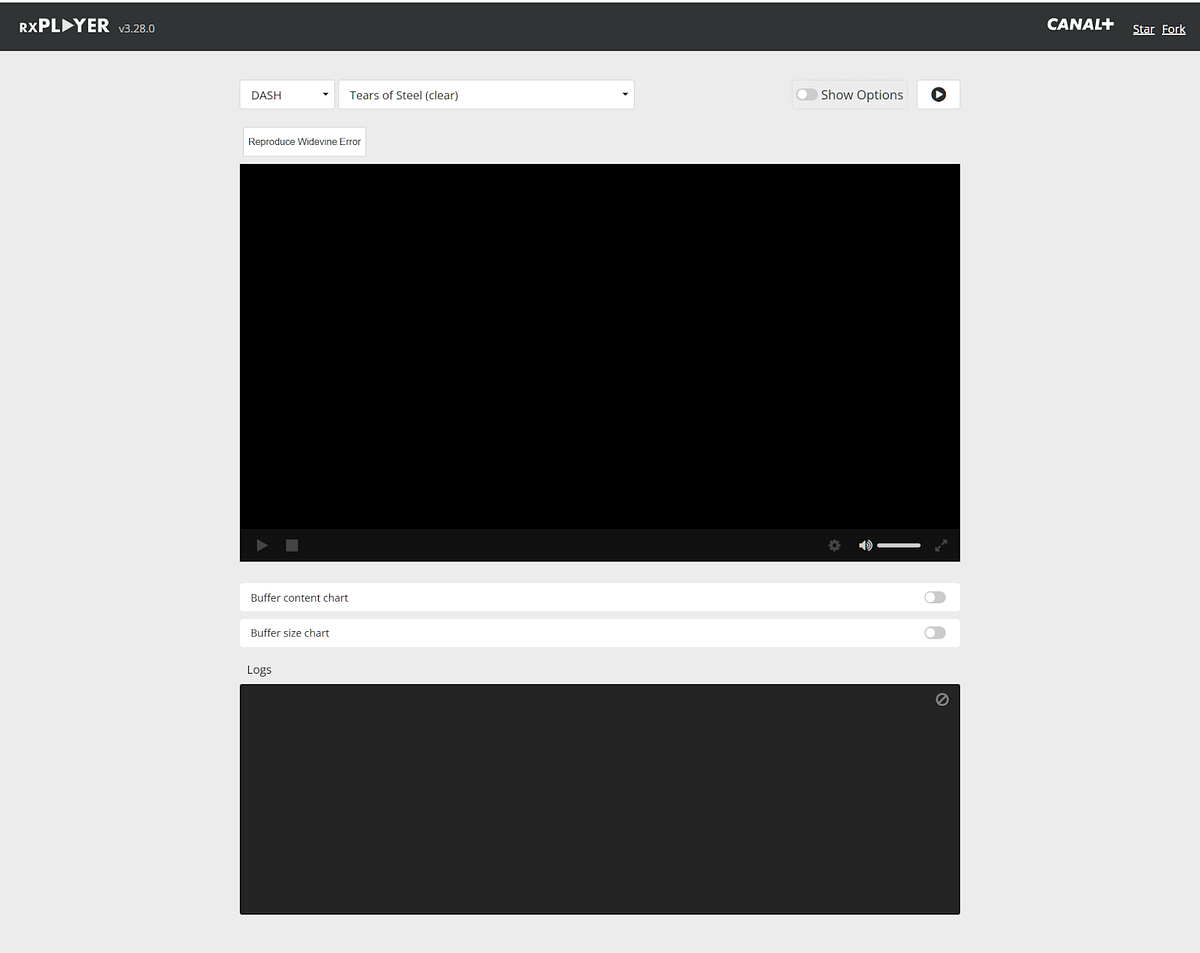Click the stop playback square icon
1200x953 pixels.
click(291, 545)
